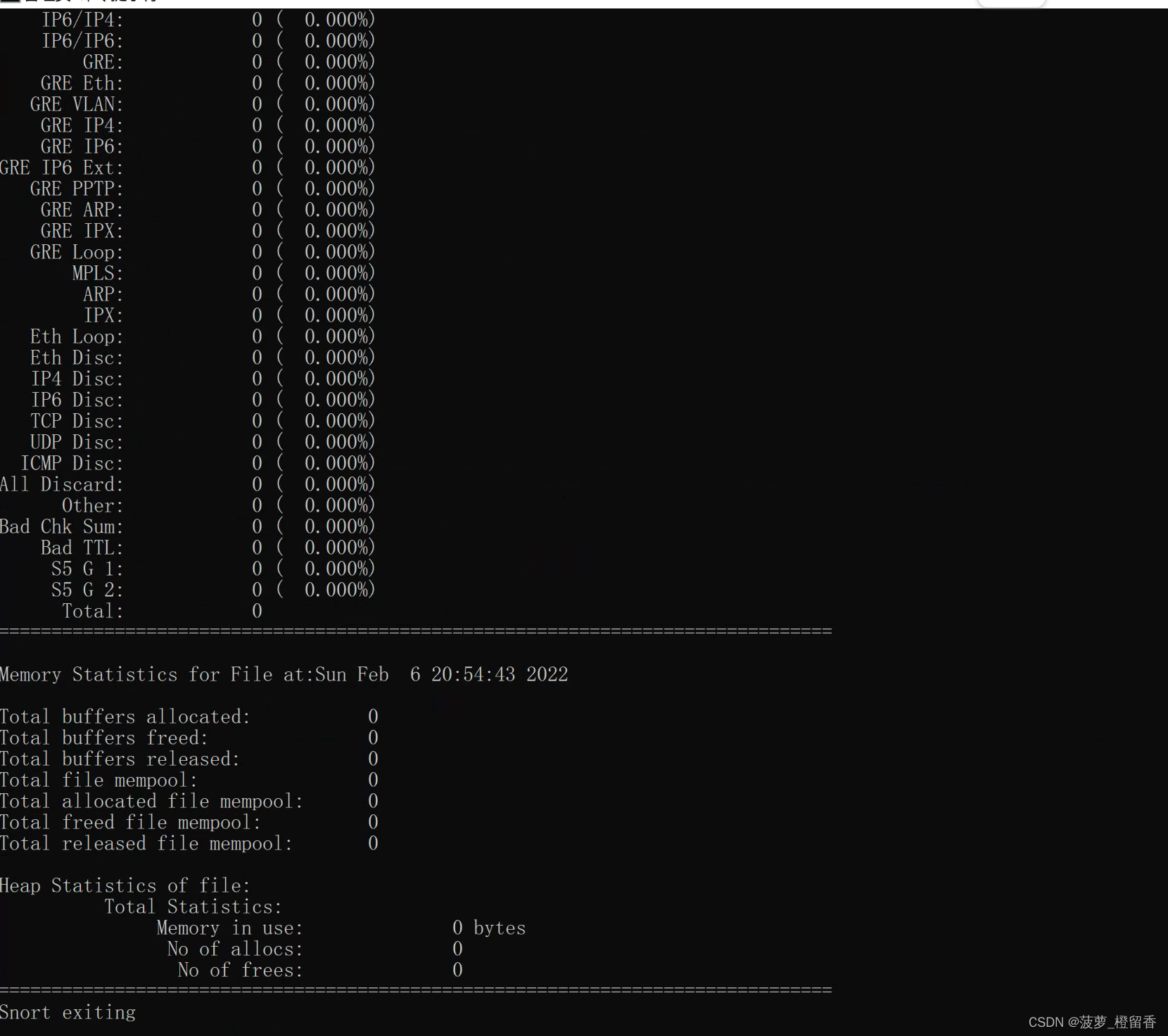Click the 'Eth Disc:' label
Image resolution: width=1168 pixels, height=1036 pixels.
[77, 358]
